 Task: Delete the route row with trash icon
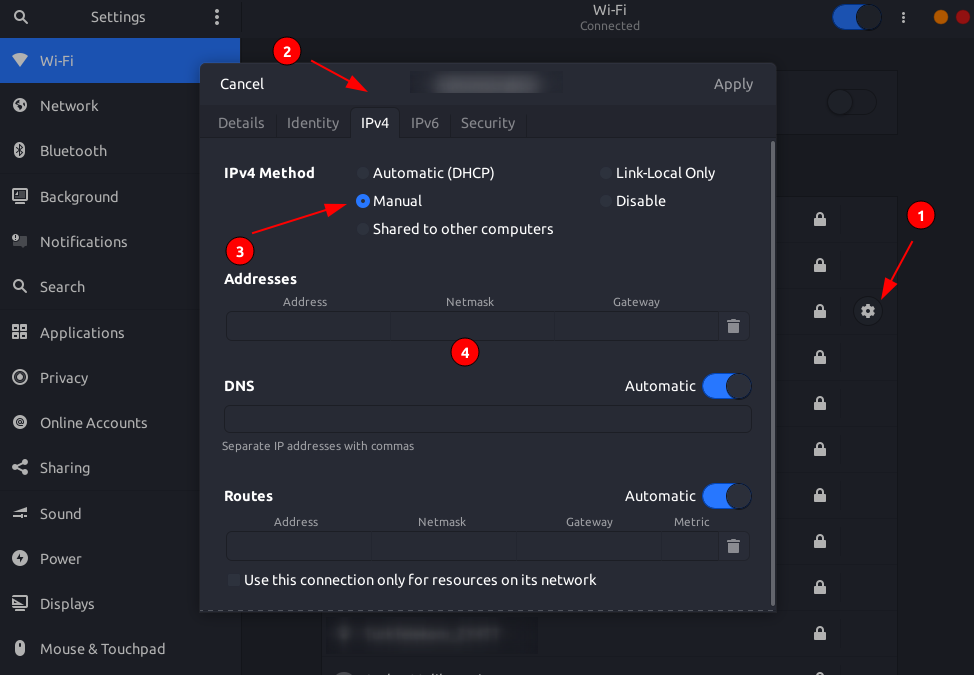(x=733, y=546)
